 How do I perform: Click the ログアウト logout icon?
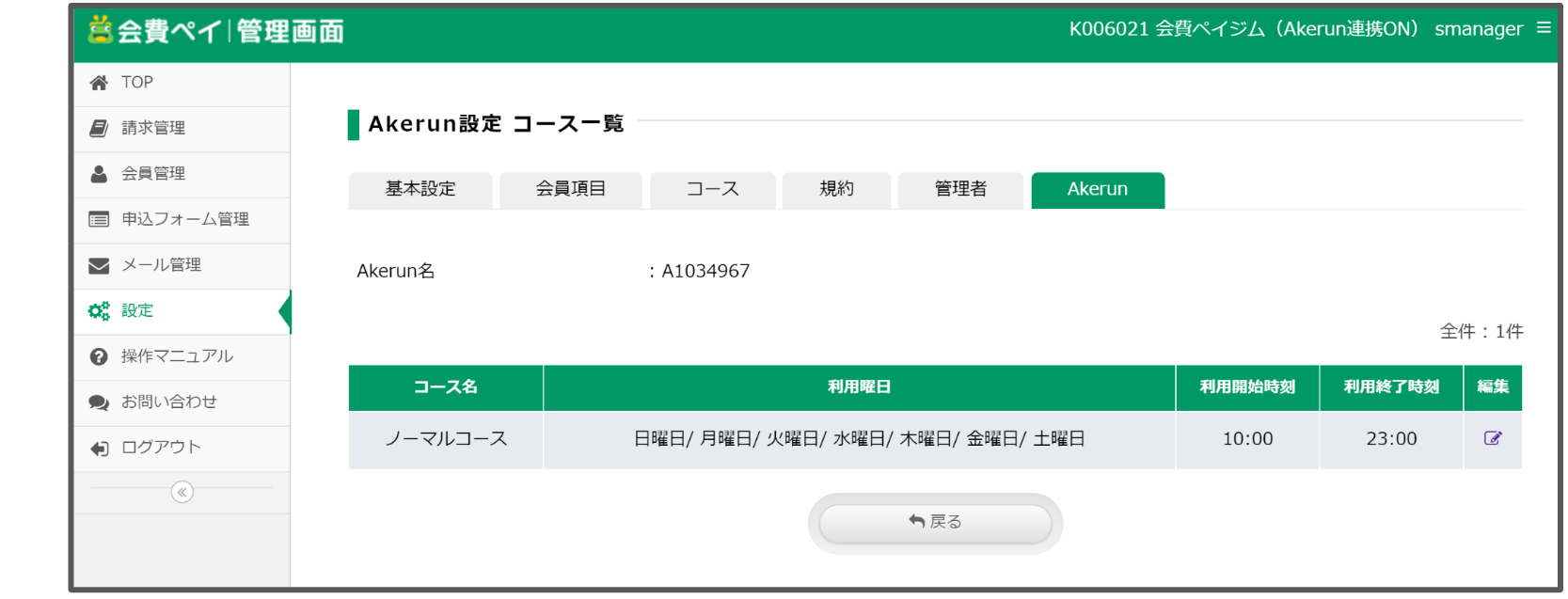(x=99, y=449)
